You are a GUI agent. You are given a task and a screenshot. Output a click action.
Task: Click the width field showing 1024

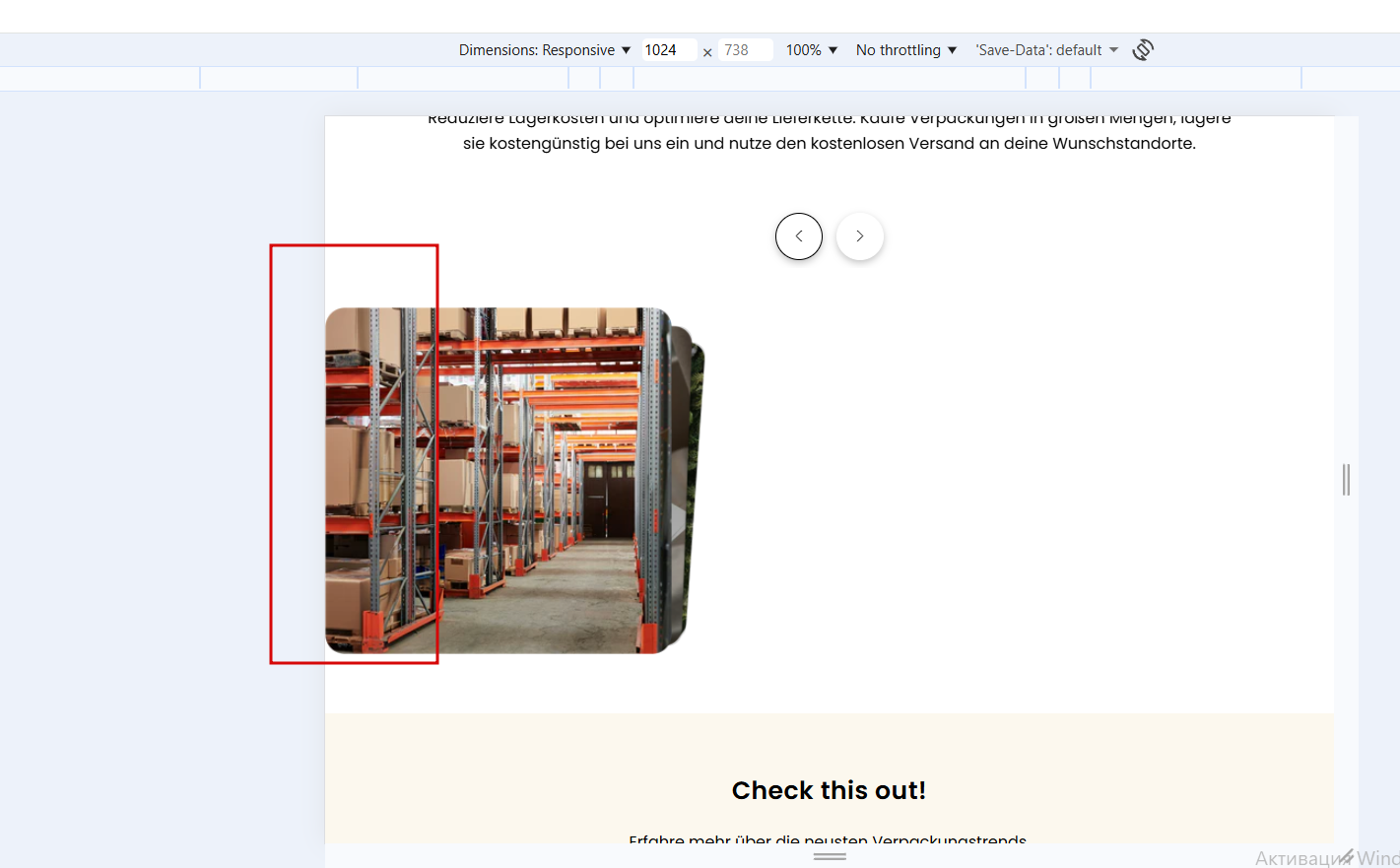point(669,50)
